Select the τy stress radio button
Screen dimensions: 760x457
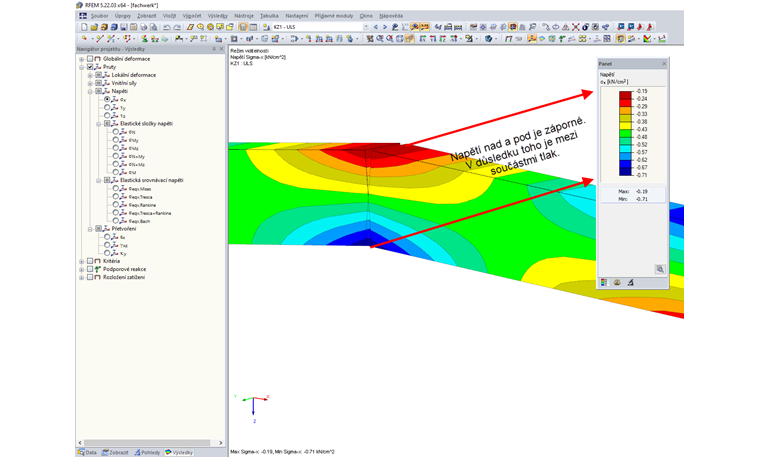[x=107, y=108]
